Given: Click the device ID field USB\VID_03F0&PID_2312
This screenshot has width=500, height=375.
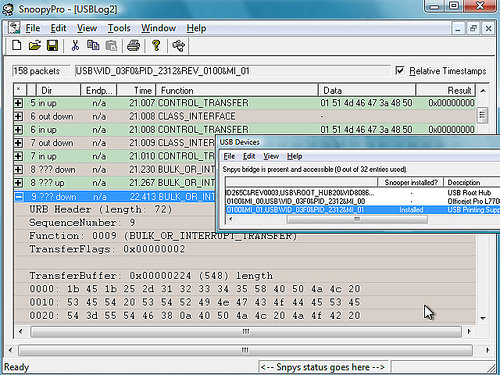Looking at the screenshot, I should [x=232, y=71].
